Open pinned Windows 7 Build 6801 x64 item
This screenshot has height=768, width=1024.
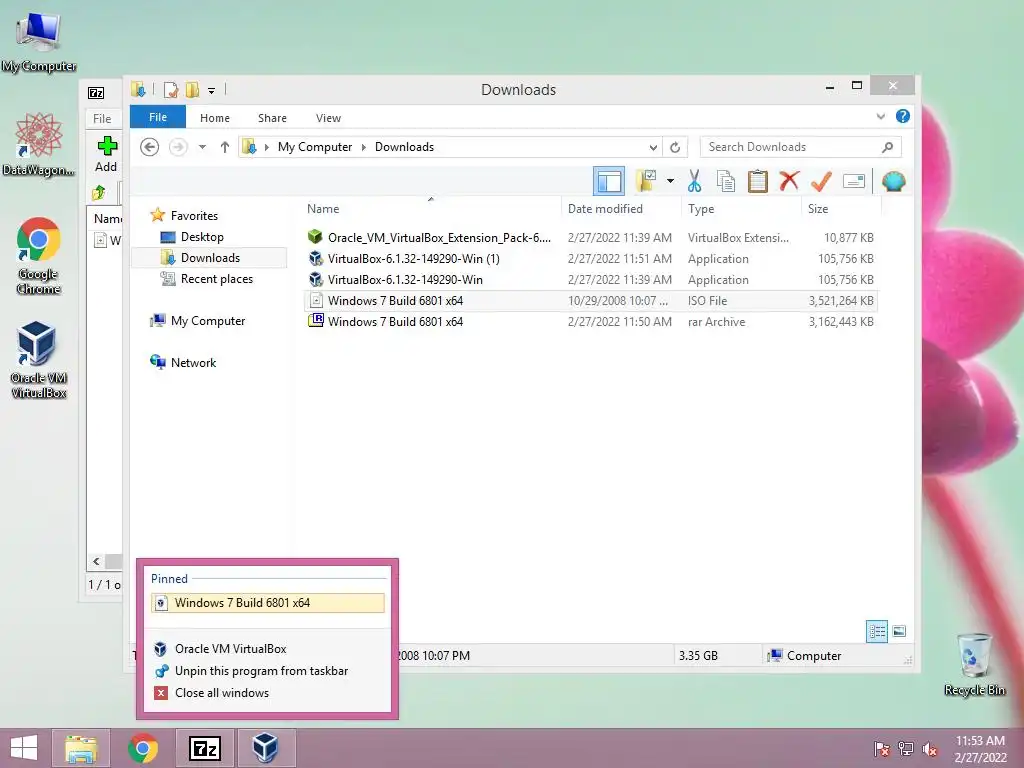pos(268,603)
